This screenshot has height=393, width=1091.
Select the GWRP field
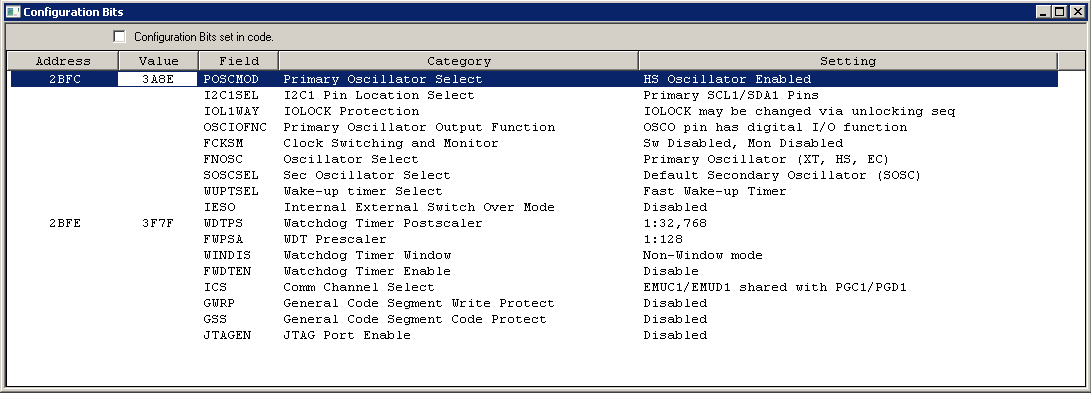tap(219, 303)
